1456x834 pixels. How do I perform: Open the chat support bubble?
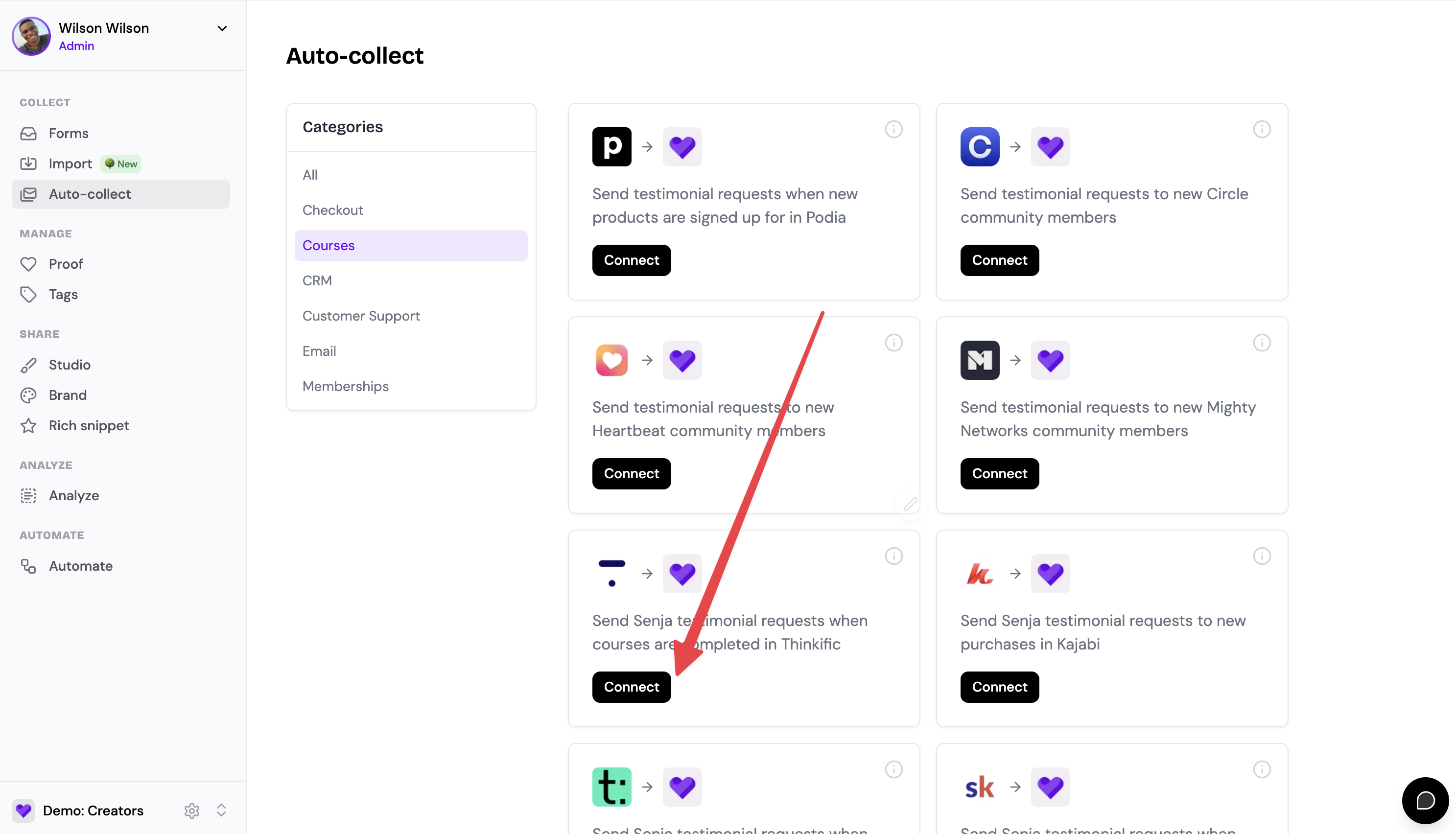click(x=1425, y=800)
